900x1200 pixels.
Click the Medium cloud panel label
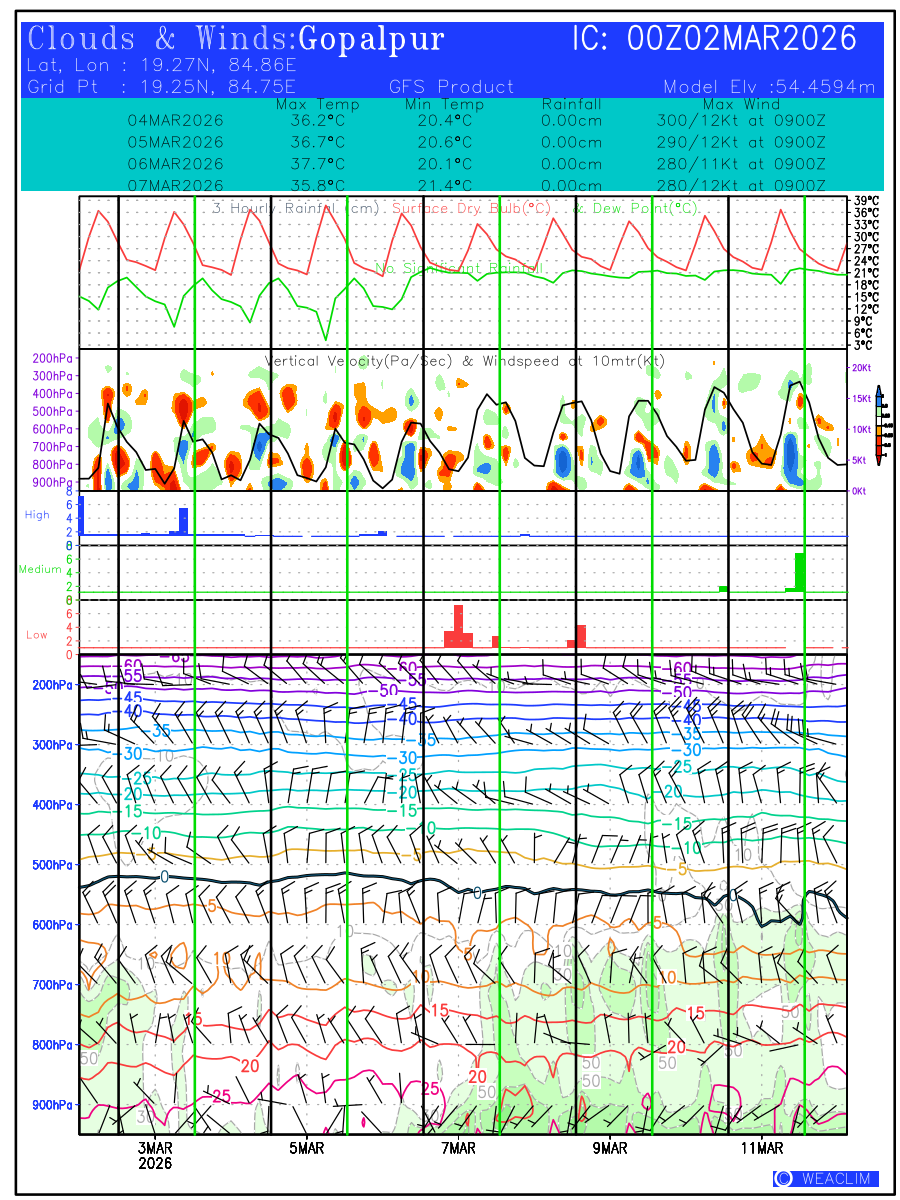(40, 570)
